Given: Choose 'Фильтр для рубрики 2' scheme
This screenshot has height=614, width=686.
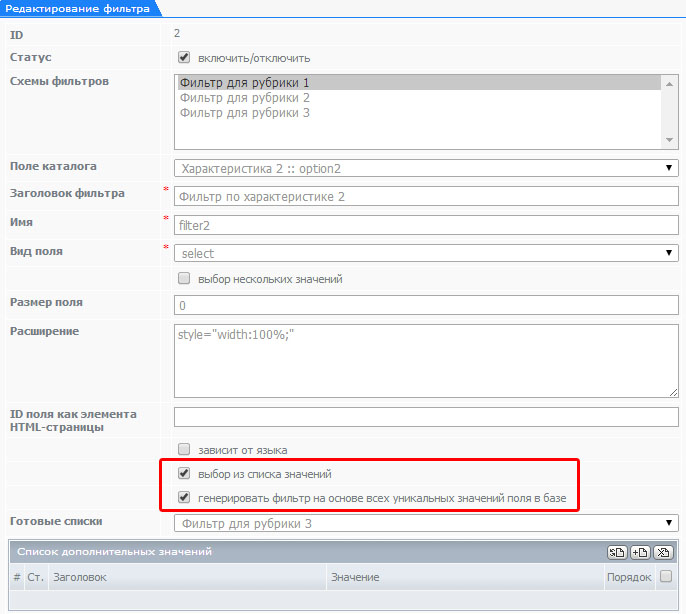Looking at the screenshot, I should tap(244, 98).
